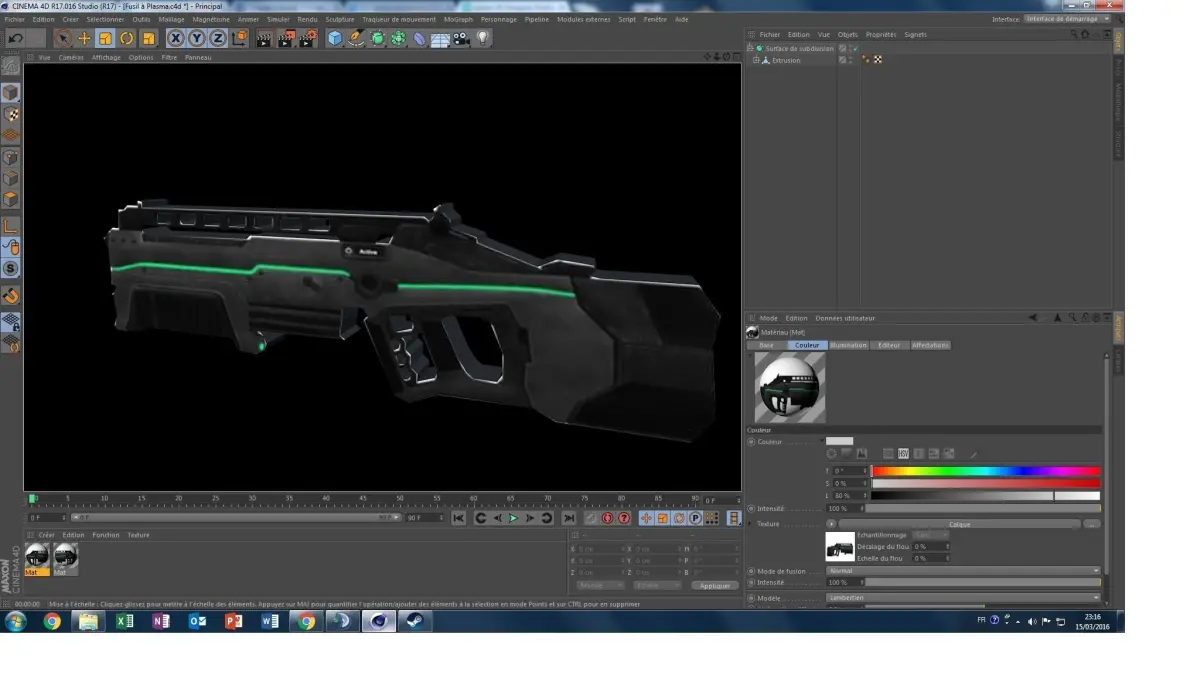
Task: Open the Modèle Lambertien dropdown
Action: pos(963,597)
